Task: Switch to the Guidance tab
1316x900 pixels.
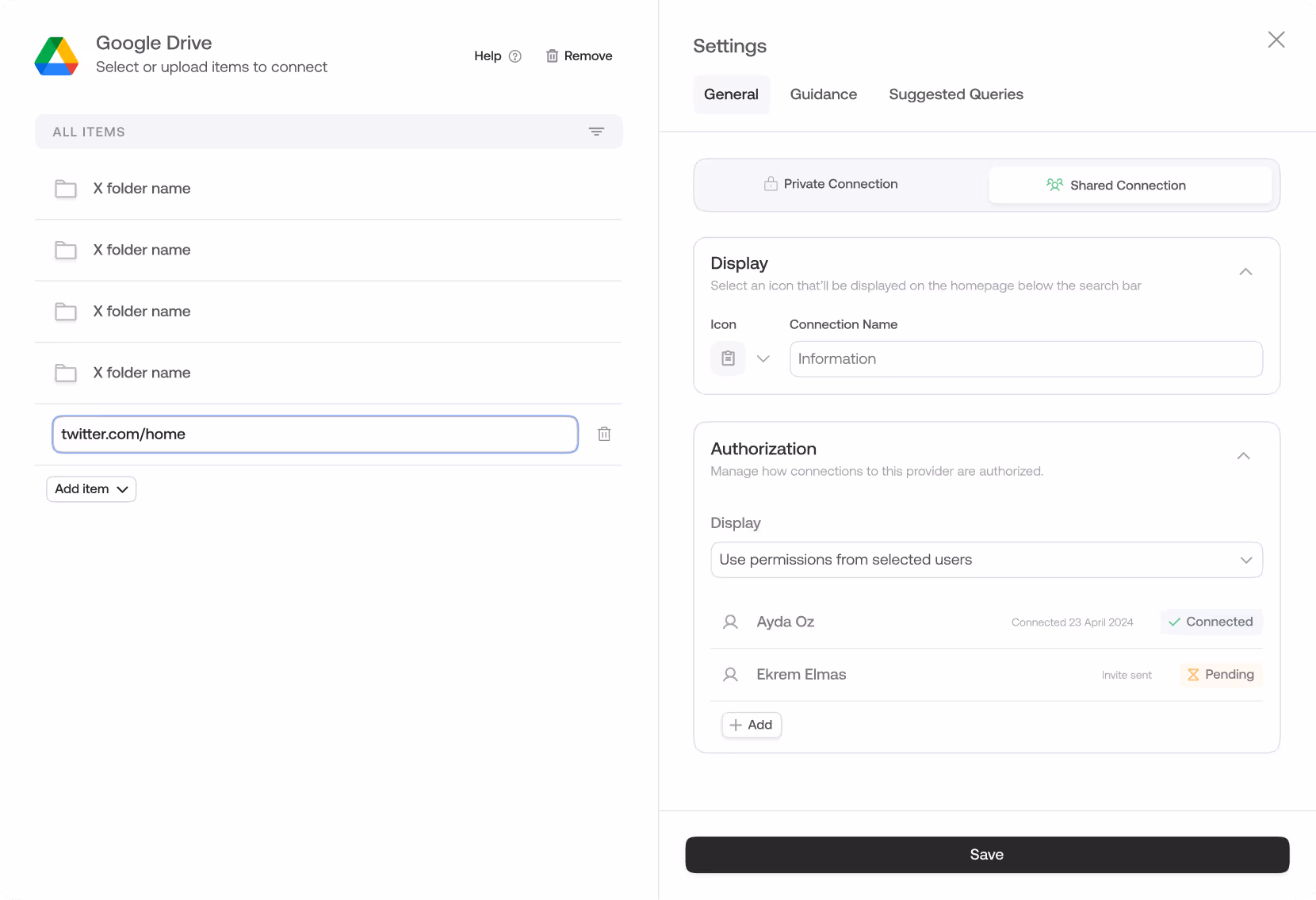Action: coord(823,94)
